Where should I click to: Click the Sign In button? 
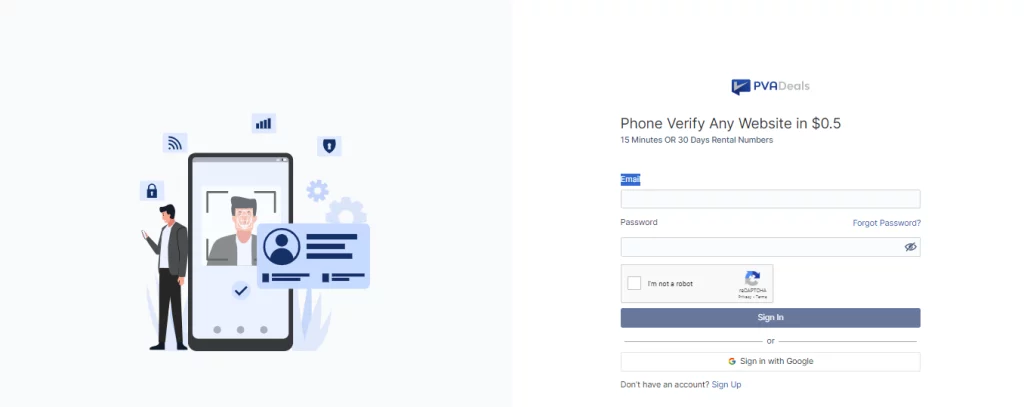click(x=770, y=317)
